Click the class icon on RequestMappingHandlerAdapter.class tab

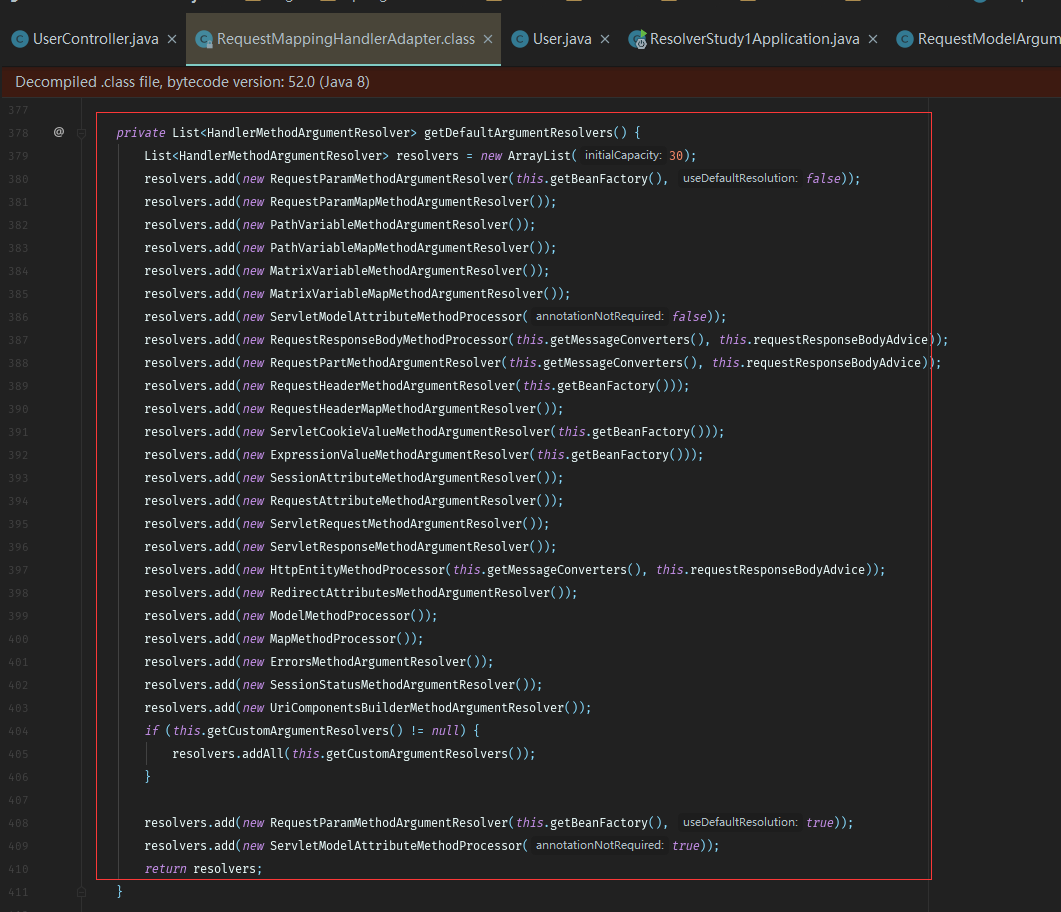(204, 39)
